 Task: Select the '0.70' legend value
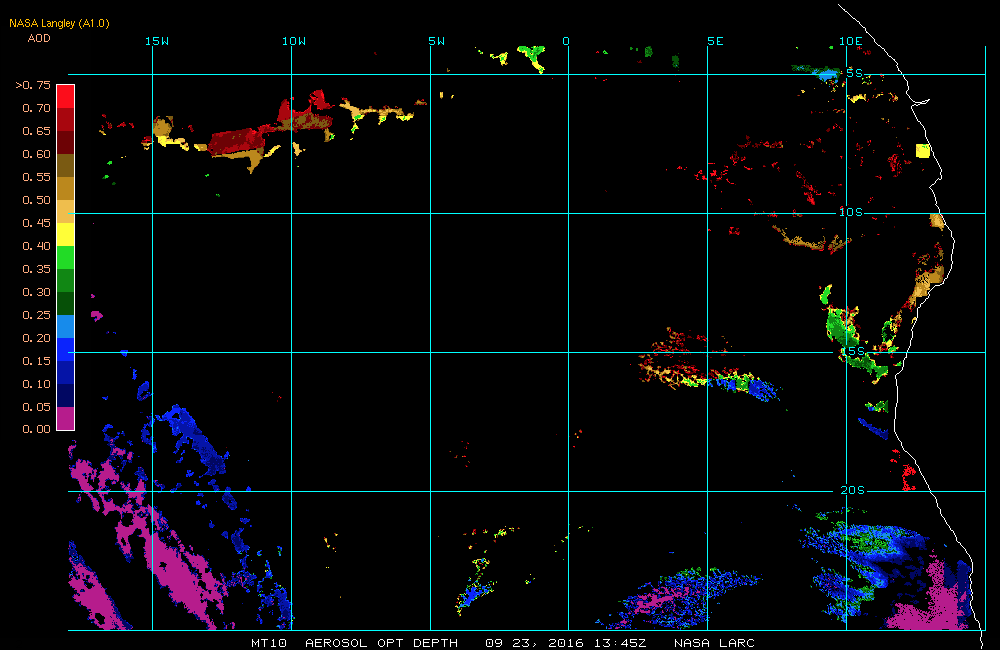tap(36, 108)
